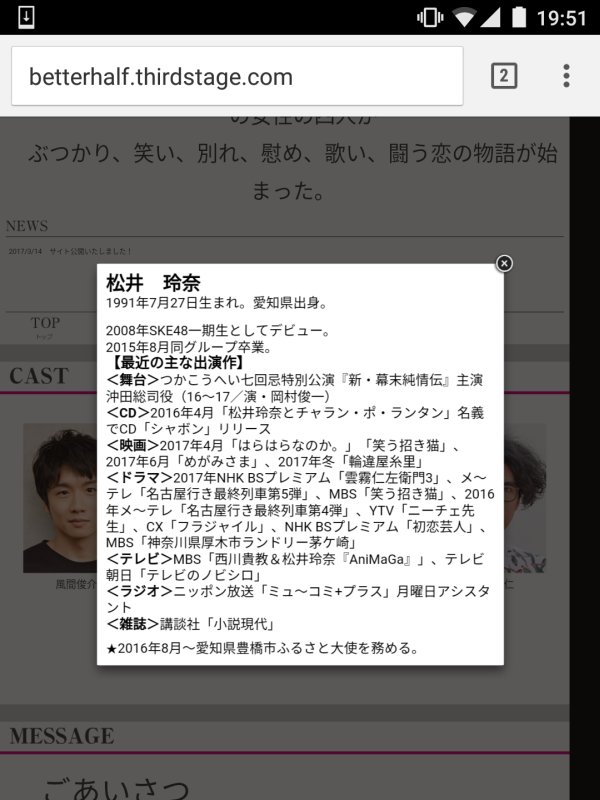Open the 2017/3/14 site launch news entry
The height and width of the screenshot is (800, 600).
[70, 251]
